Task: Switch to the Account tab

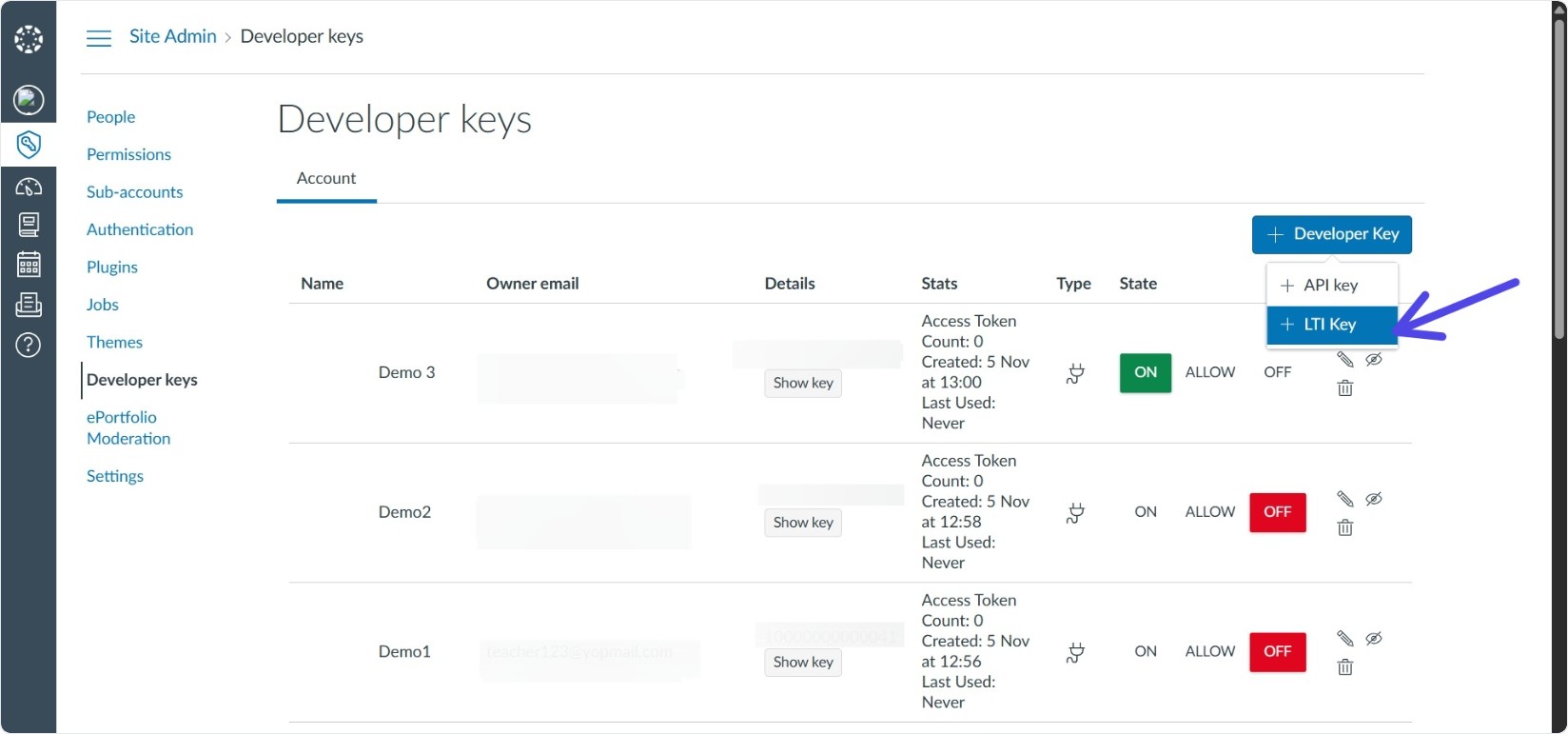Action: (x=326, y=179)
